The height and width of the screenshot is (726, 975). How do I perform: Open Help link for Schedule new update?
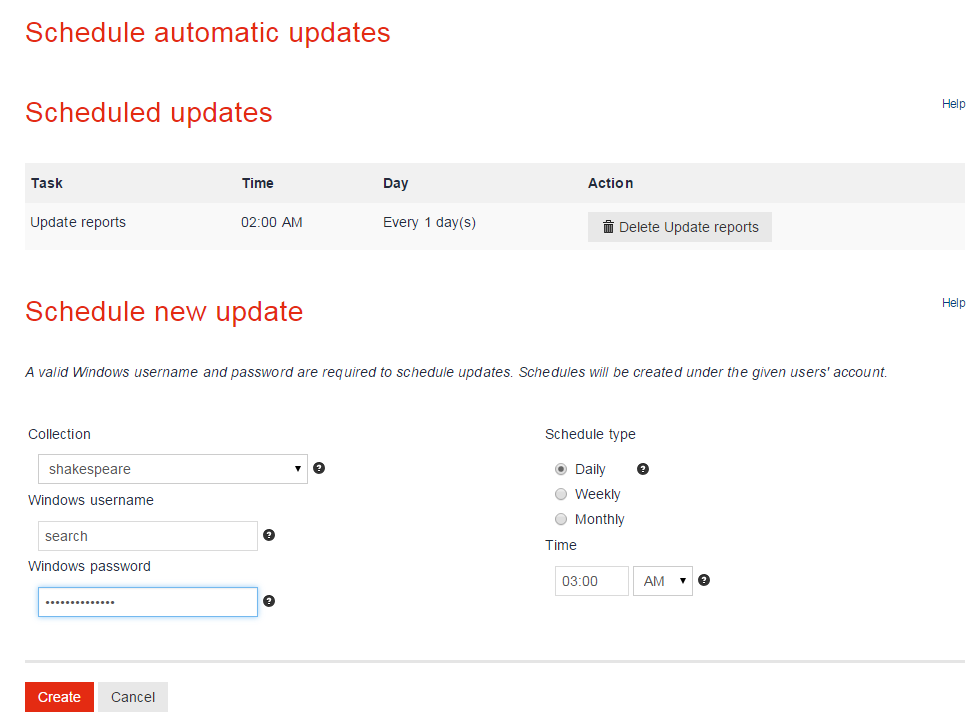tap(953, 303)
